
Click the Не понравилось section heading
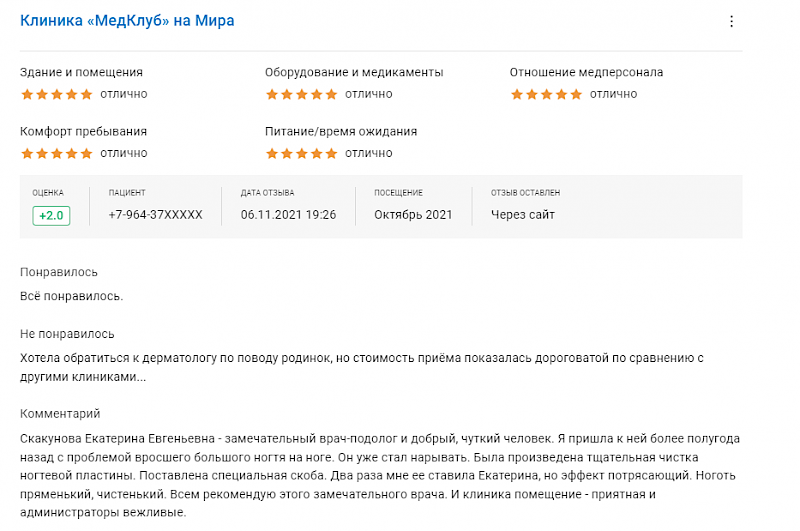(67, 334)
